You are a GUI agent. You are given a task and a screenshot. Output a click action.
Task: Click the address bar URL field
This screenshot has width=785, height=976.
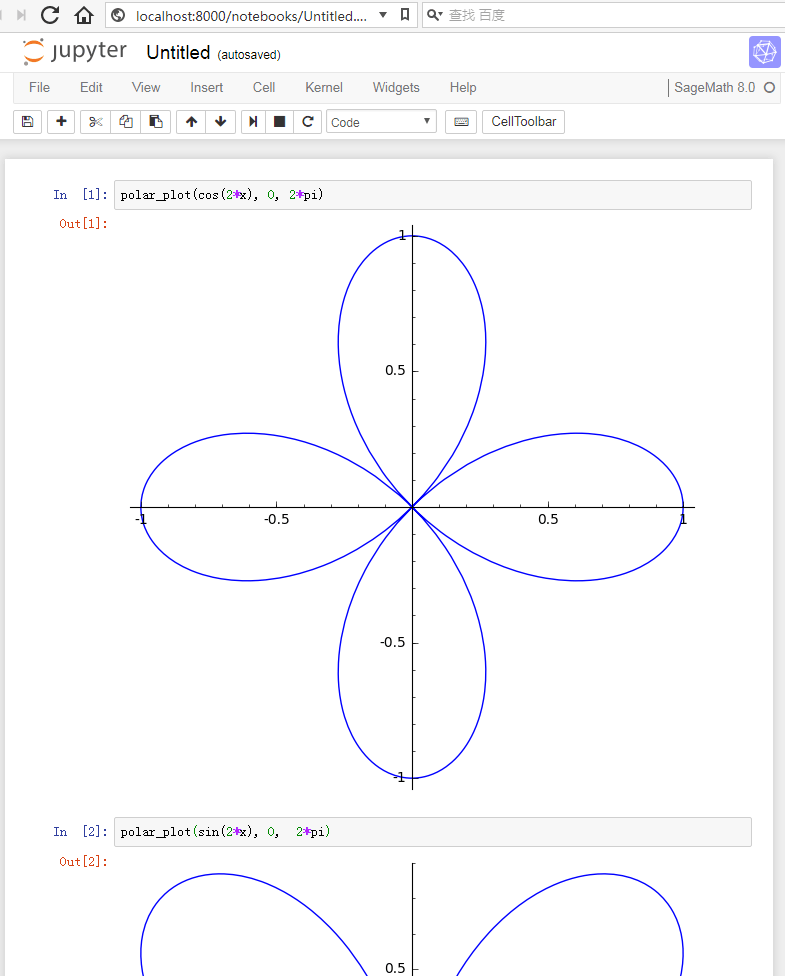click(251, 16)
